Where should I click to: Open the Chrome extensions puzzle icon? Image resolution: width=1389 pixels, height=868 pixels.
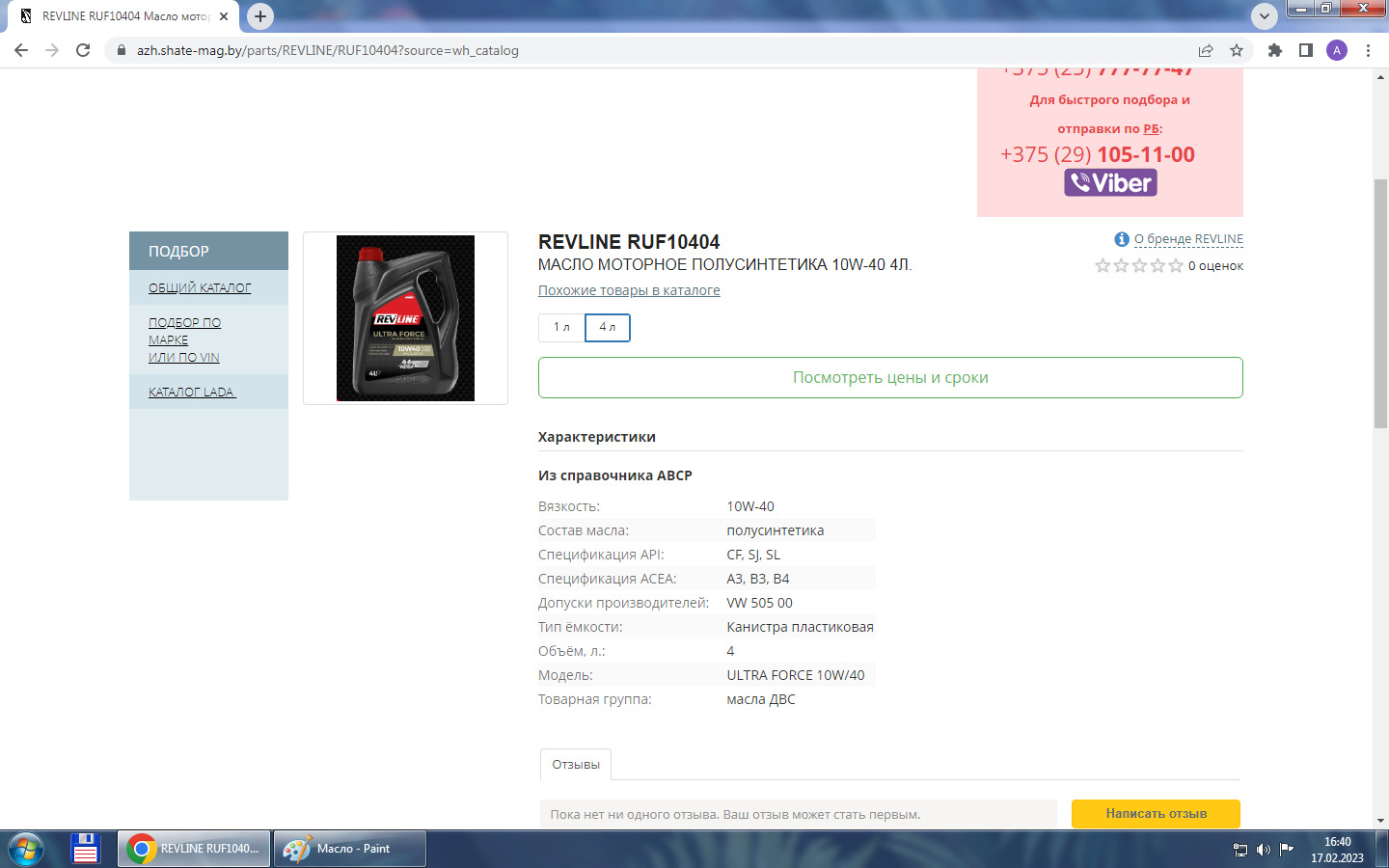(1275, 50)
